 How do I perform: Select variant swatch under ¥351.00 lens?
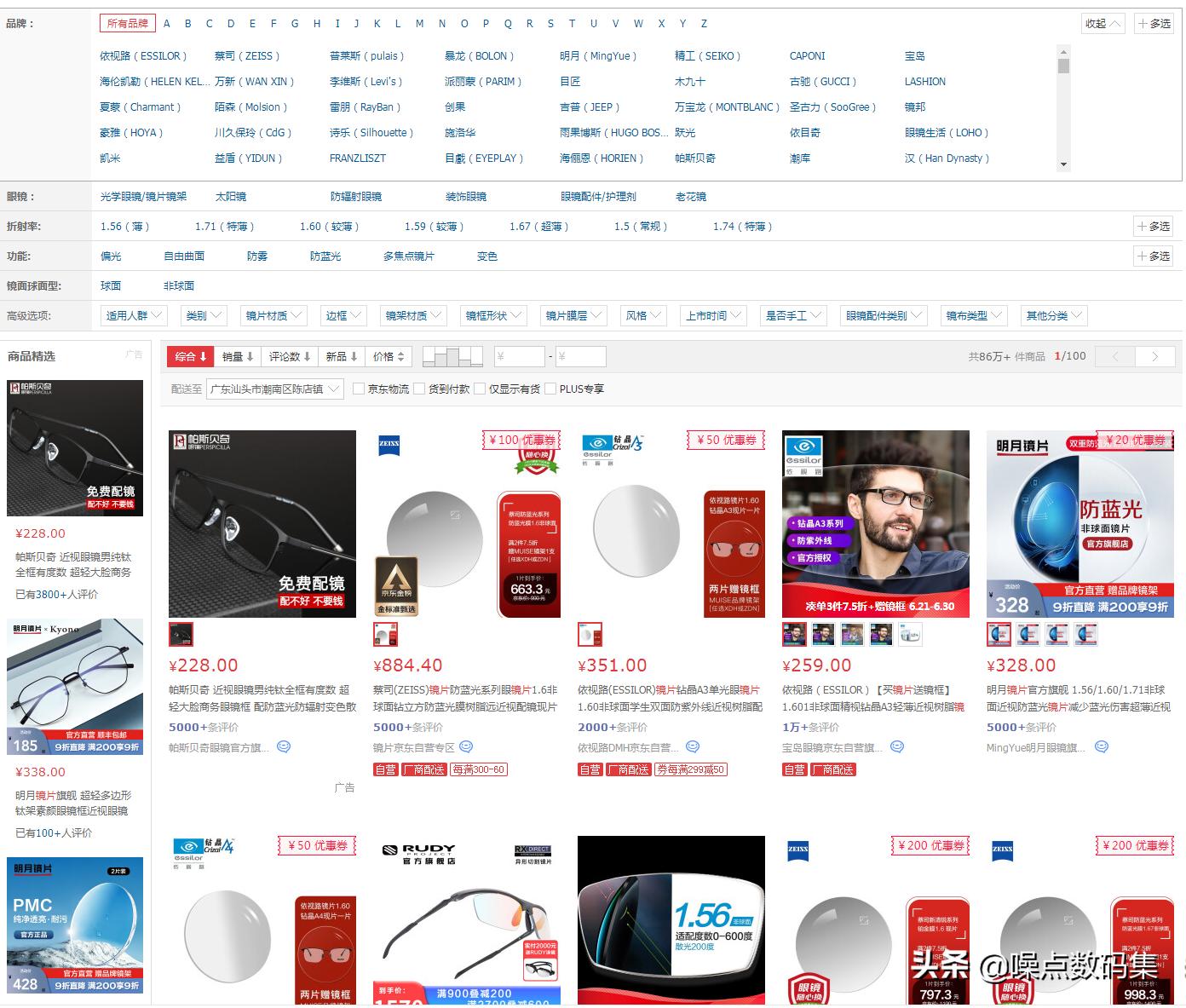[x=590, y=635]
